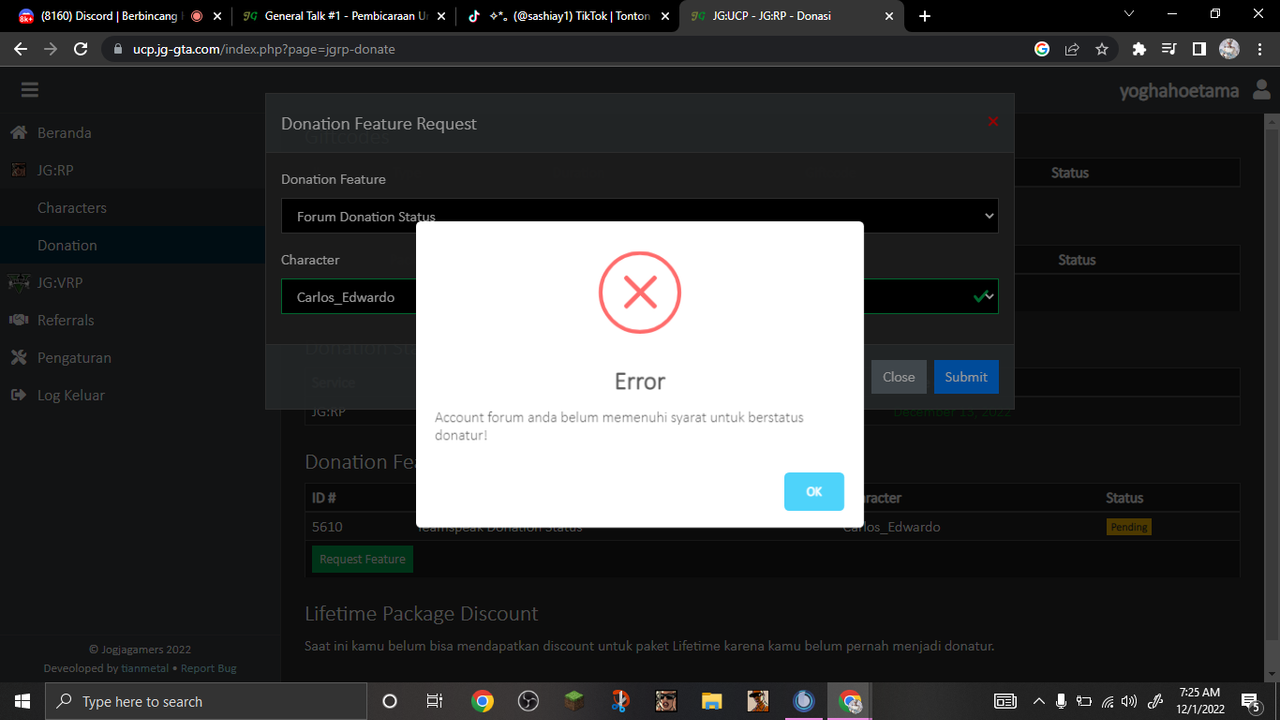Open the Chrome tab search chevron
Image resolution: width=1280 pixels, height=720 pixels.
[x=1129, y=15]
